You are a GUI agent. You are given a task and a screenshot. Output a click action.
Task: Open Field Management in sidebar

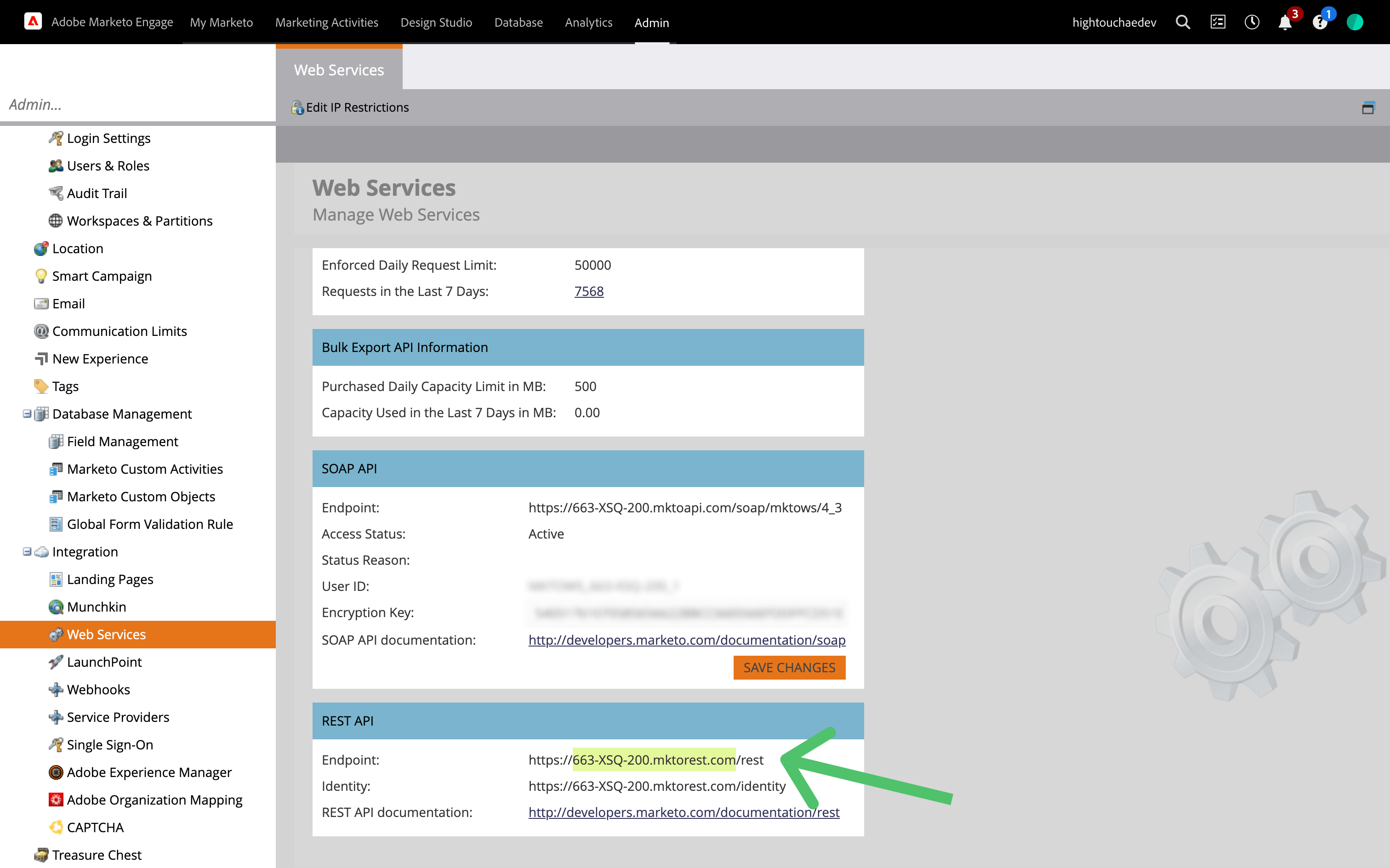122,442
